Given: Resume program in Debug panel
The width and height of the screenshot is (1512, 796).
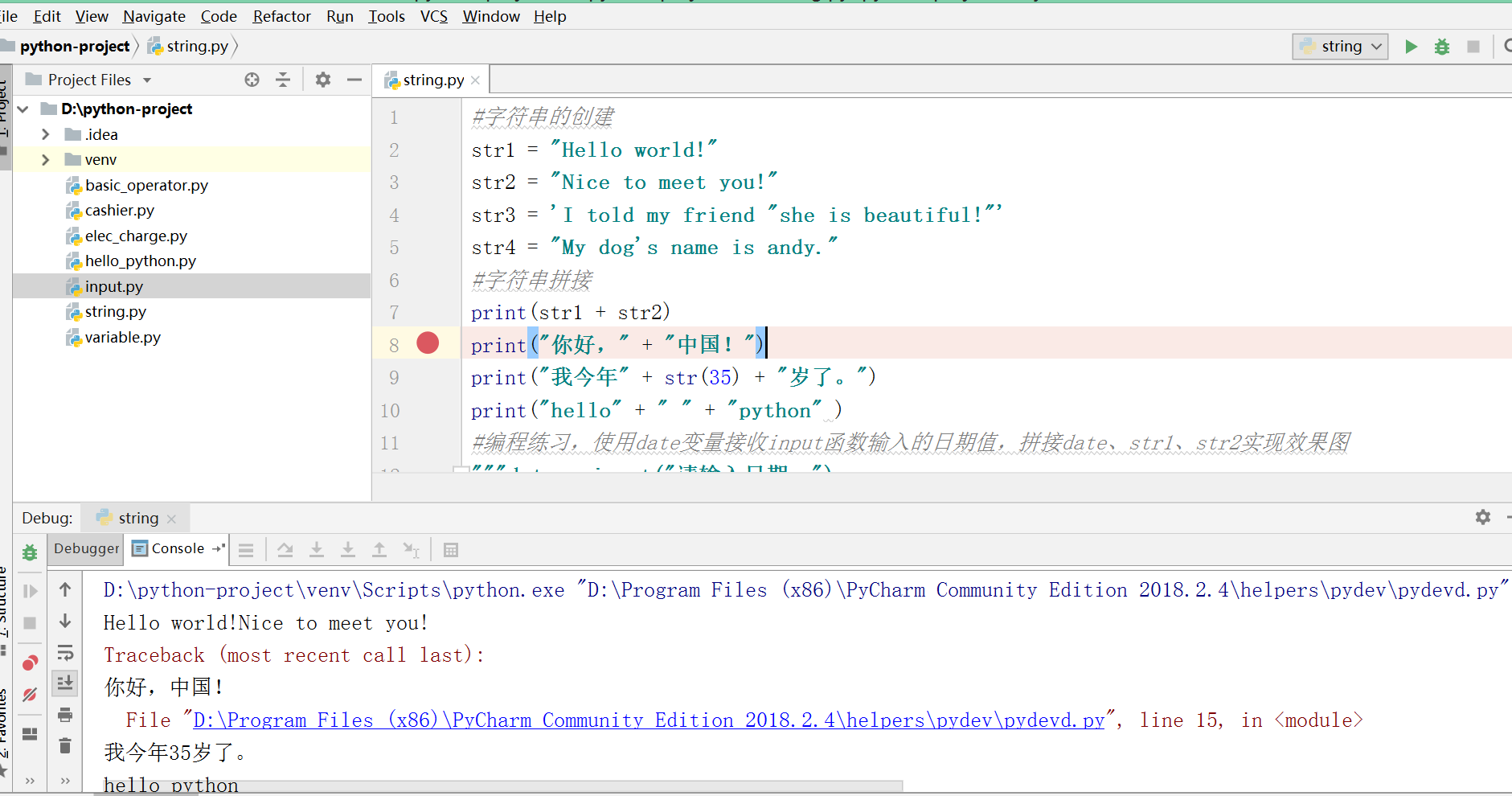Looking at the screenshot, I should [30, 591].
